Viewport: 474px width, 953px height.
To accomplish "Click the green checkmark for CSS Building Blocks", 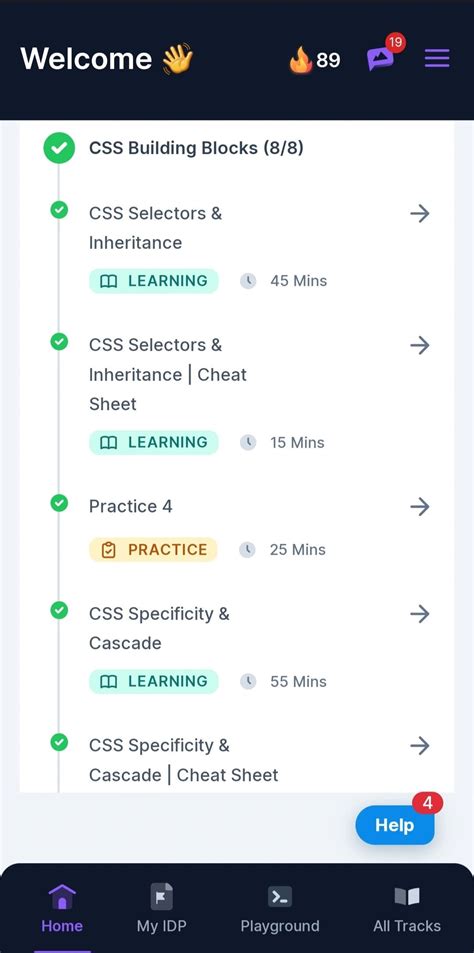I will pyautogui.click(x=59, y=148).
